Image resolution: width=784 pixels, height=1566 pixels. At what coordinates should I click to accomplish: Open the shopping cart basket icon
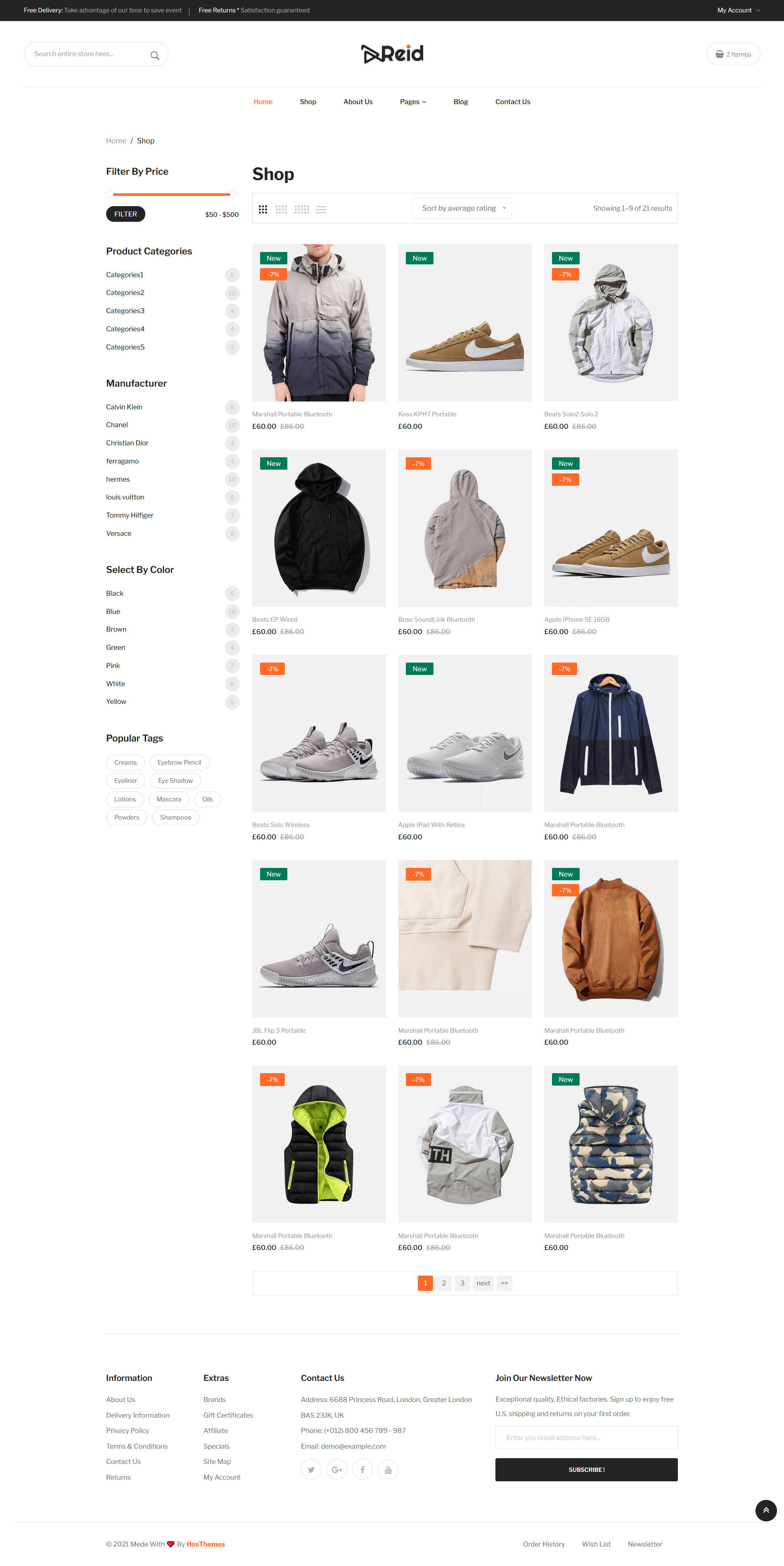[x=720, y=54]
